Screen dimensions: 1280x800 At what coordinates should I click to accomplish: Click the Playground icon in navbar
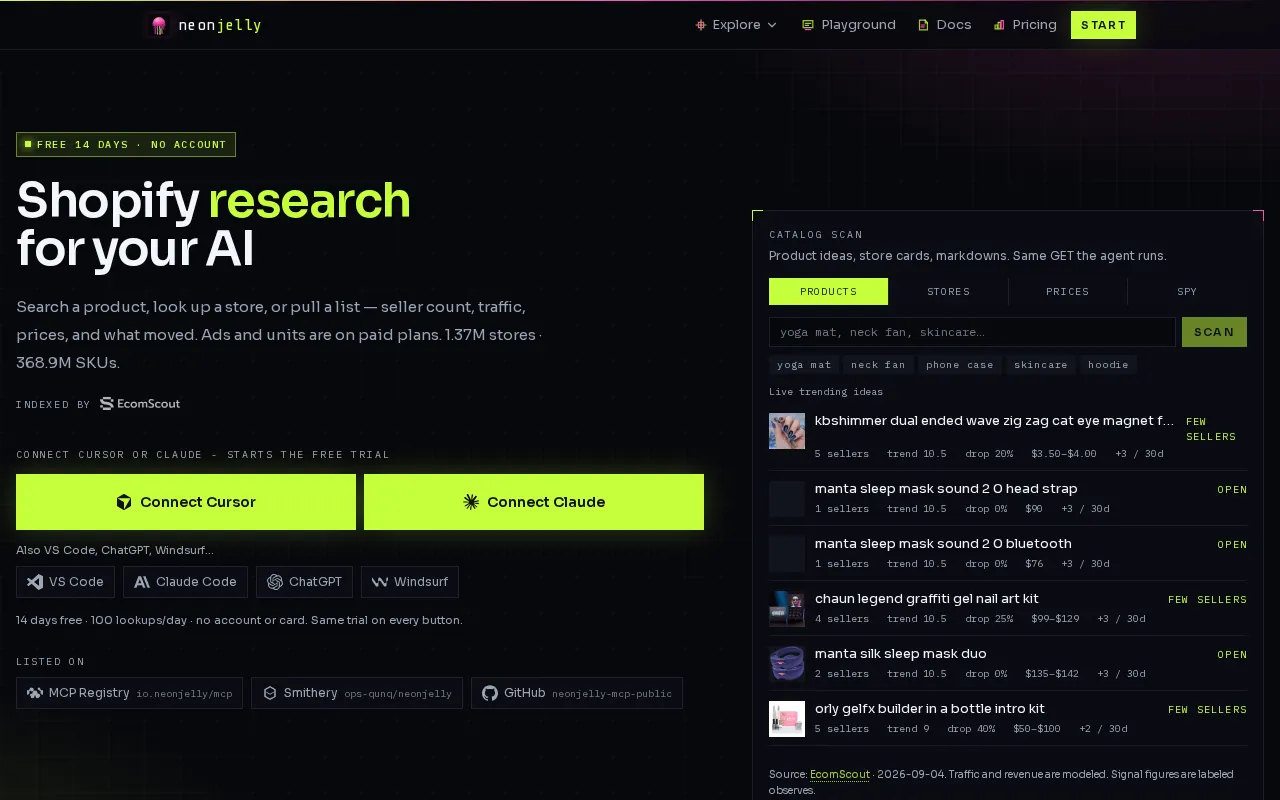click(x=808, y=25)
